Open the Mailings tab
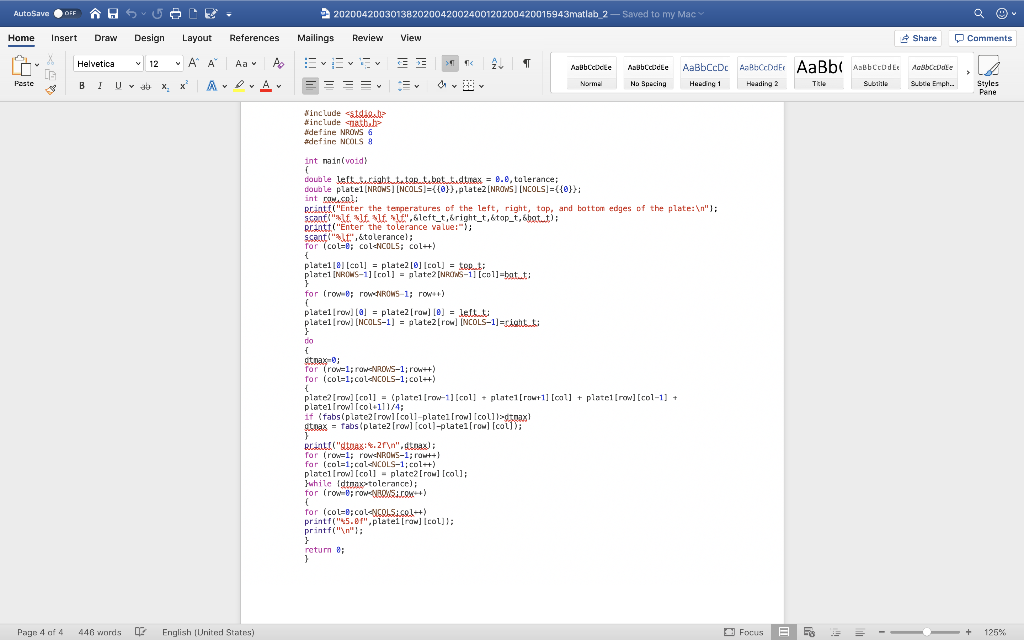 click(315, 38)
